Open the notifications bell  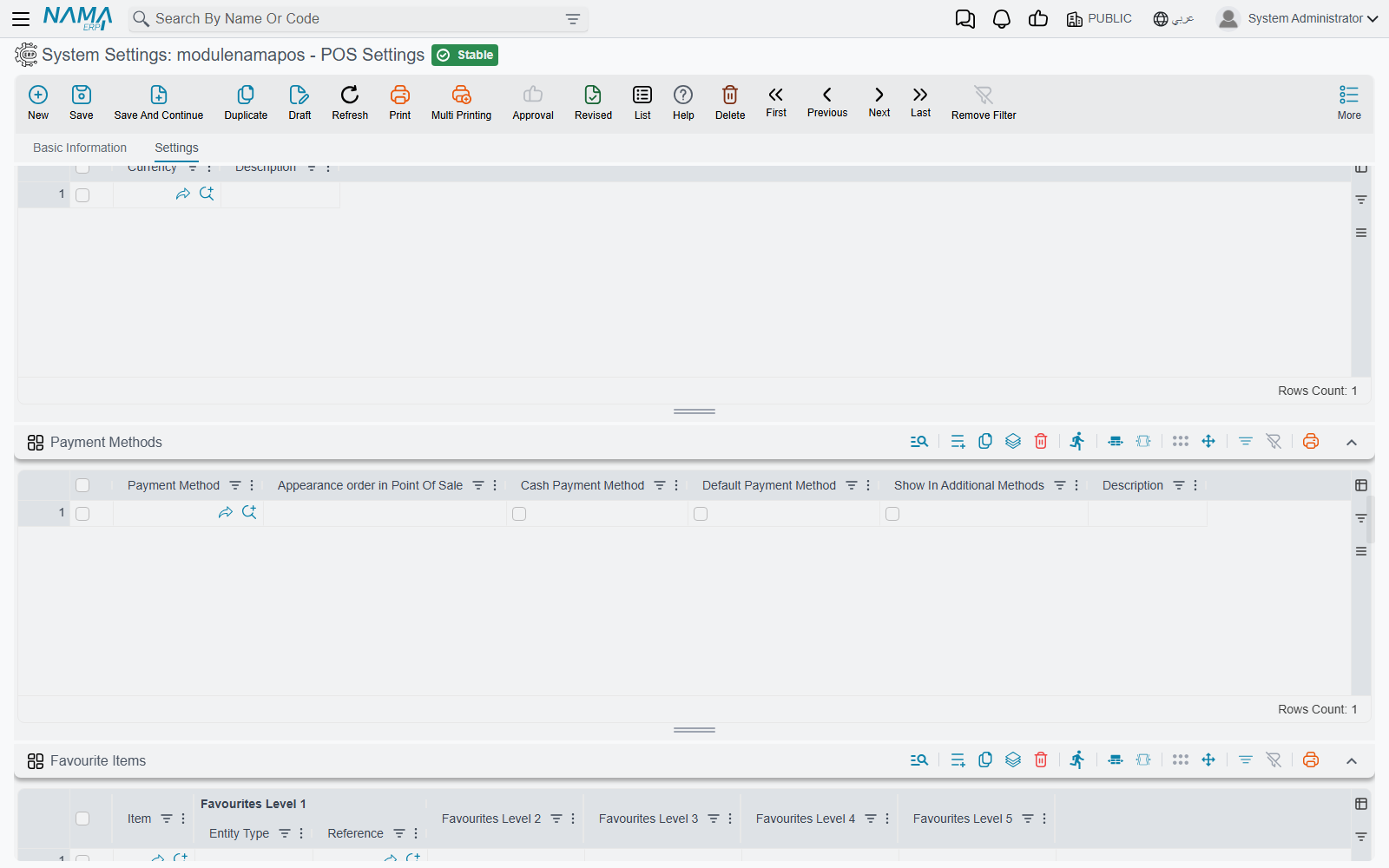(x=1002, y=19)
